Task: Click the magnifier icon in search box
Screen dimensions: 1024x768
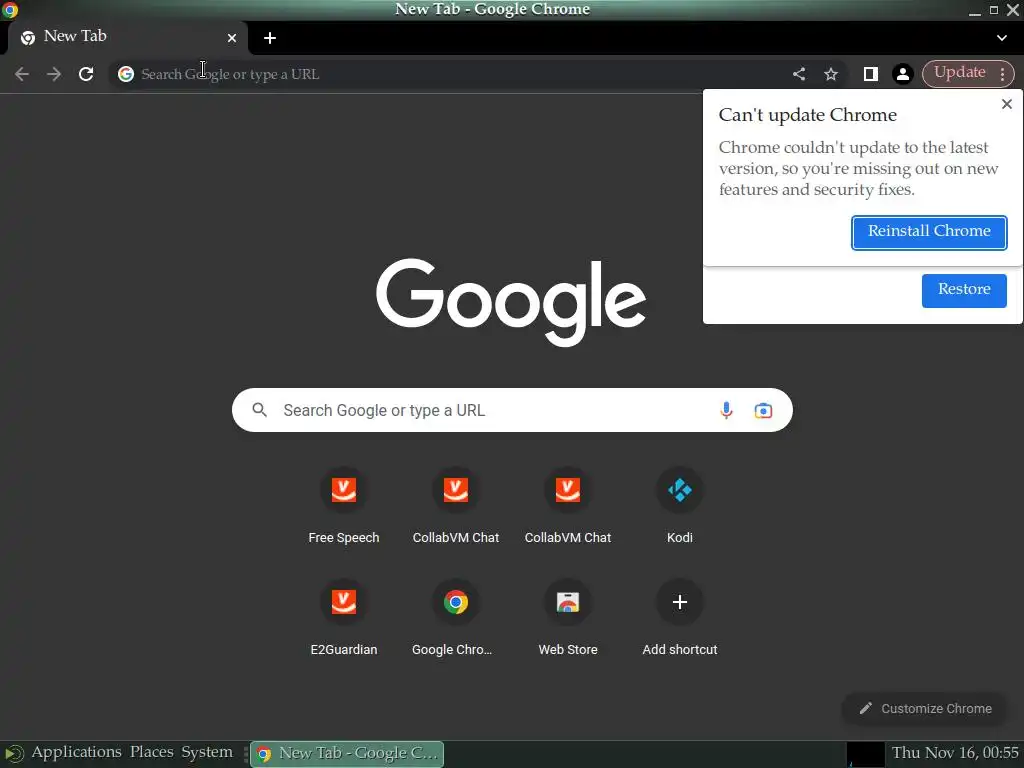Action: click(260, 410)
